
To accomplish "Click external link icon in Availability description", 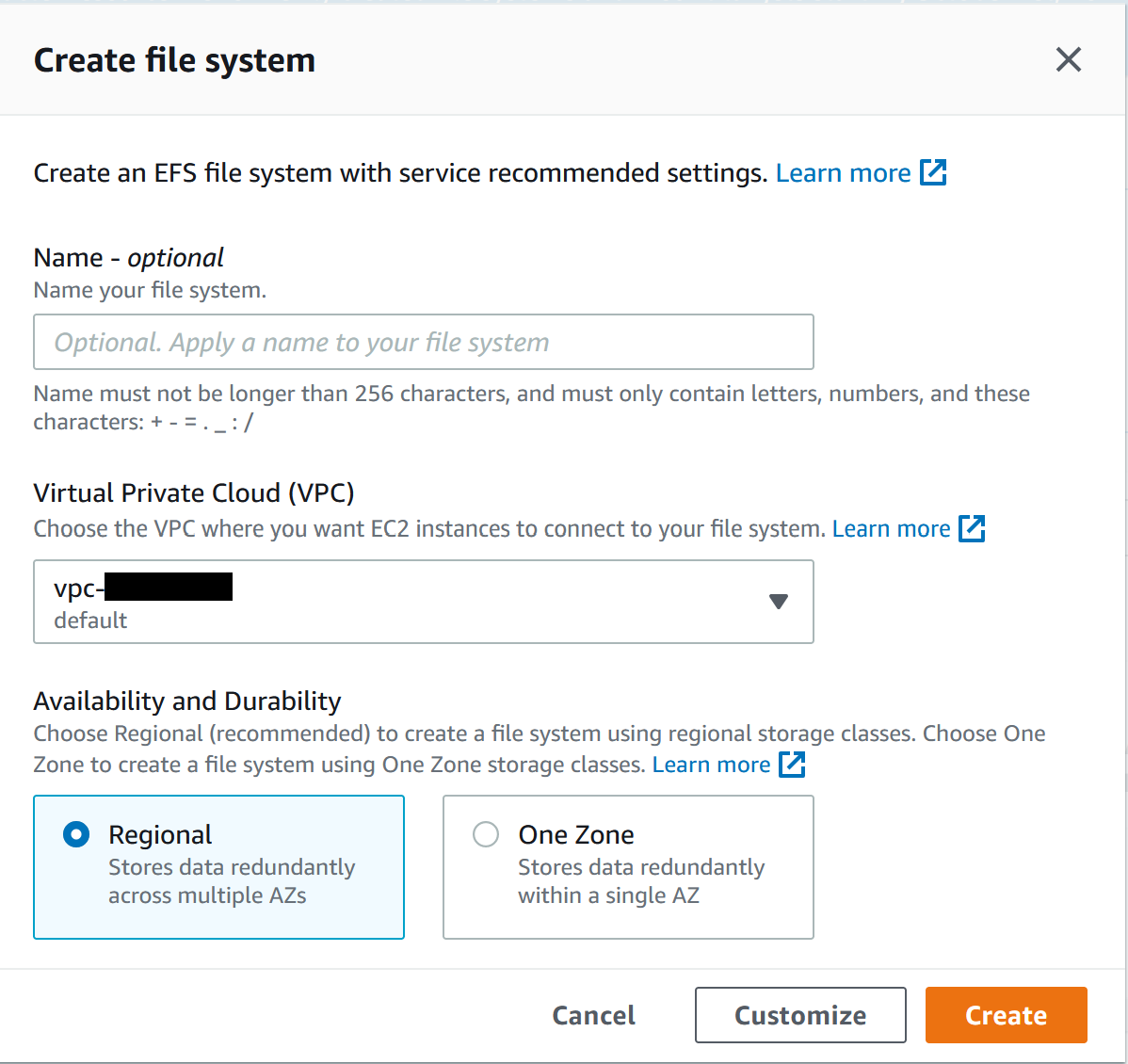I will click(x=792, y=764).
